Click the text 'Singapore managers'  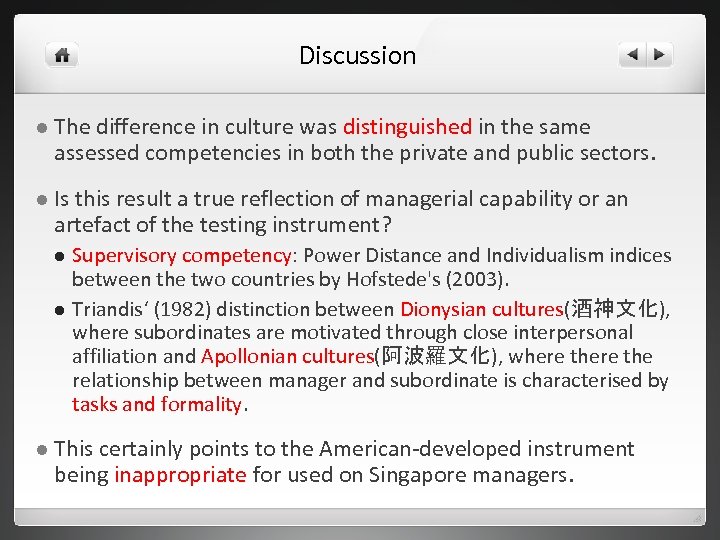468,475
